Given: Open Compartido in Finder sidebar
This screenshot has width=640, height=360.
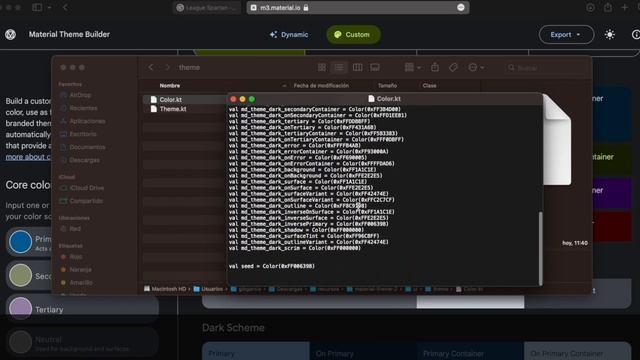Looking at the screenshot, I should click(86, 201).
